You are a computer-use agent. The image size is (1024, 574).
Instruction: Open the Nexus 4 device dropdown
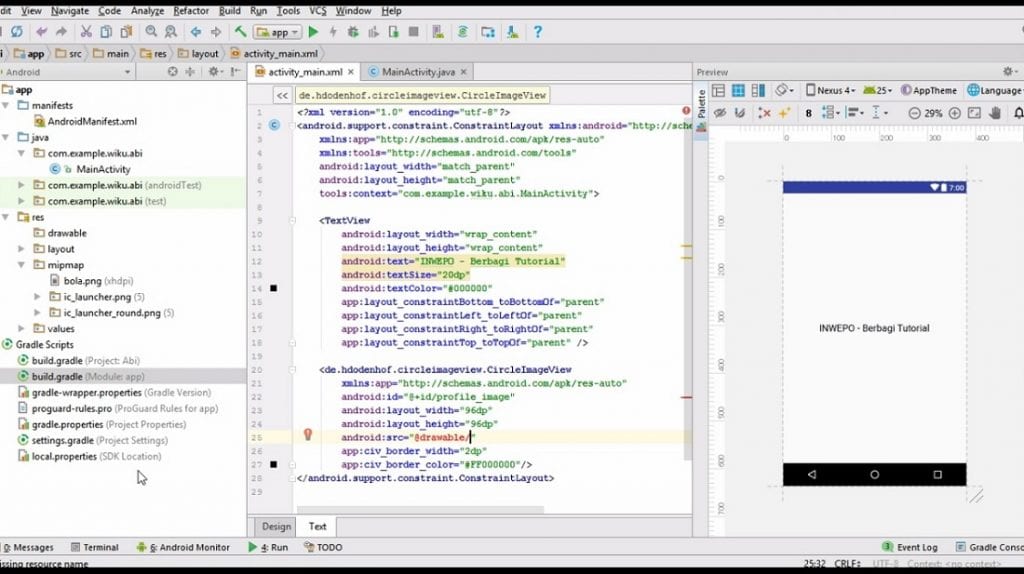(830, 90)
